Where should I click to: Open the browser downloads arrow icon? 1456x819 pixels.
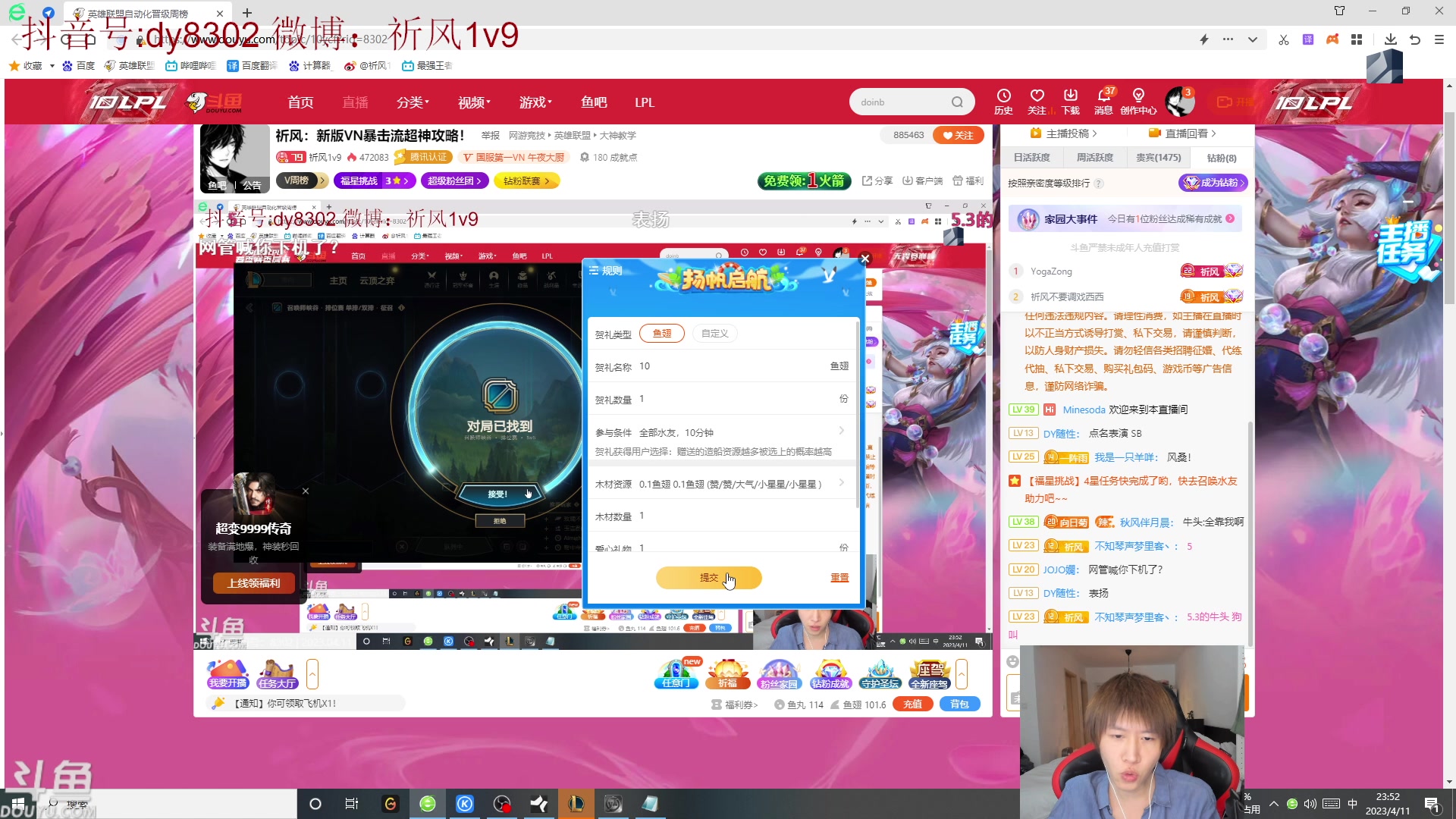point(1390,39)
